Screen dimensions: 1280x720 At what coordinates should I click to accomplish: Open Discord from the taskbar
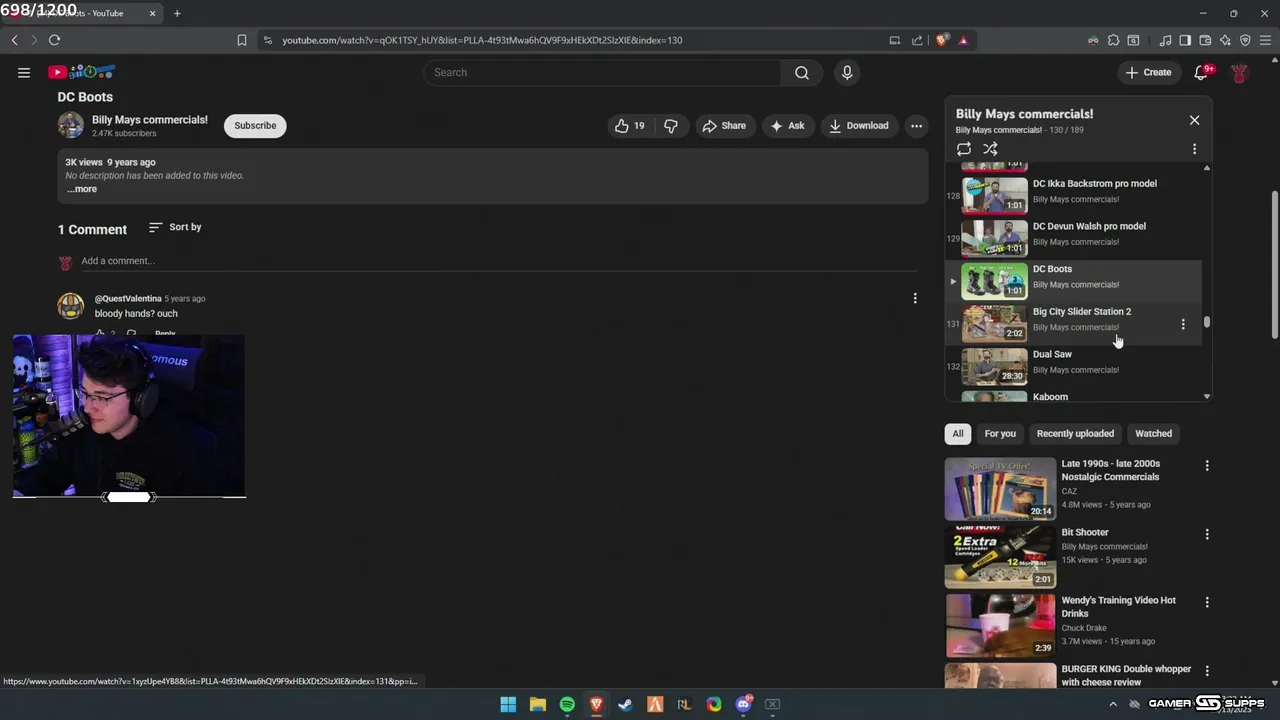[743, 704]
